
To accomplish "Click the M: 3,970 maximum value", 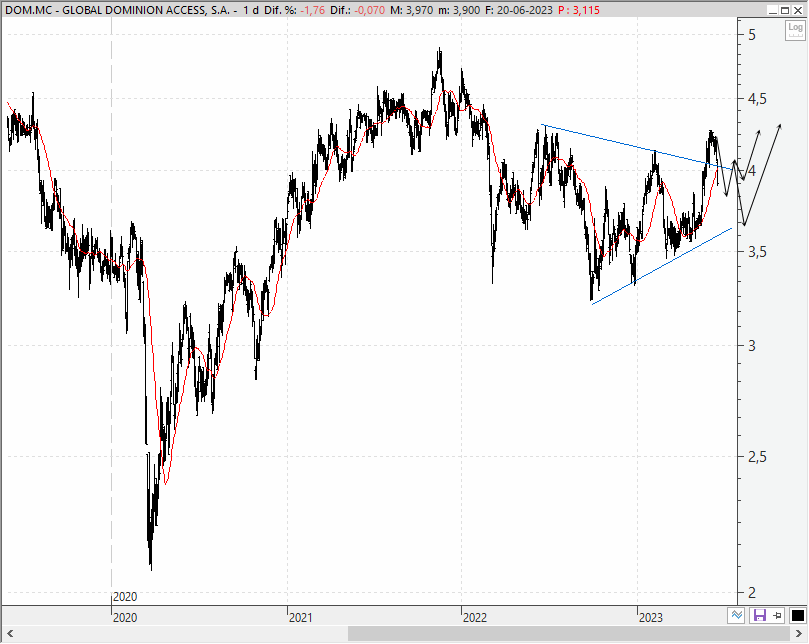I will pyautogui.click(x=411, y=10).
